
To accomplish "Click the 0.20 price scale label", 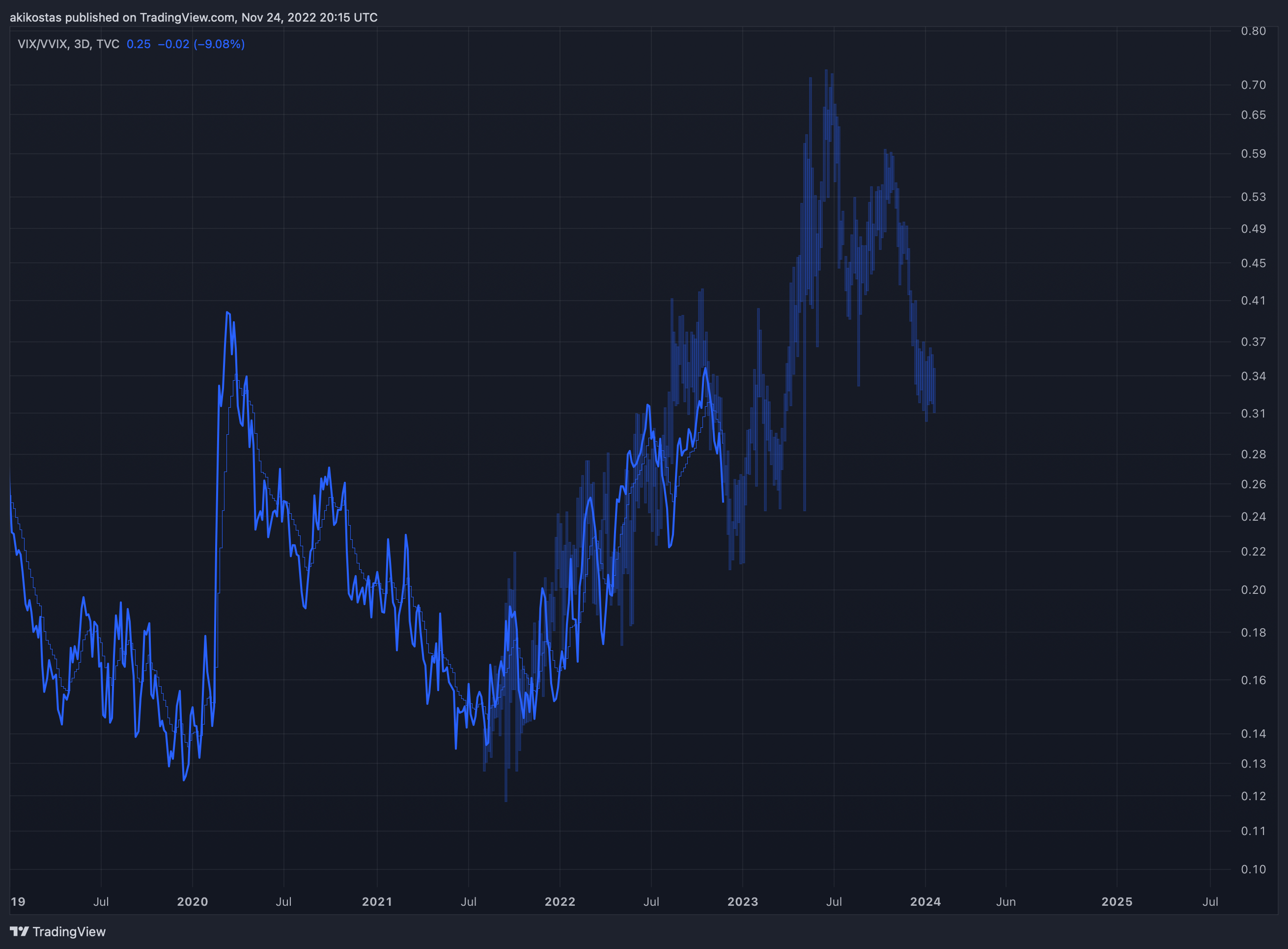I will pyautogui.click(x=1254, y=590).
